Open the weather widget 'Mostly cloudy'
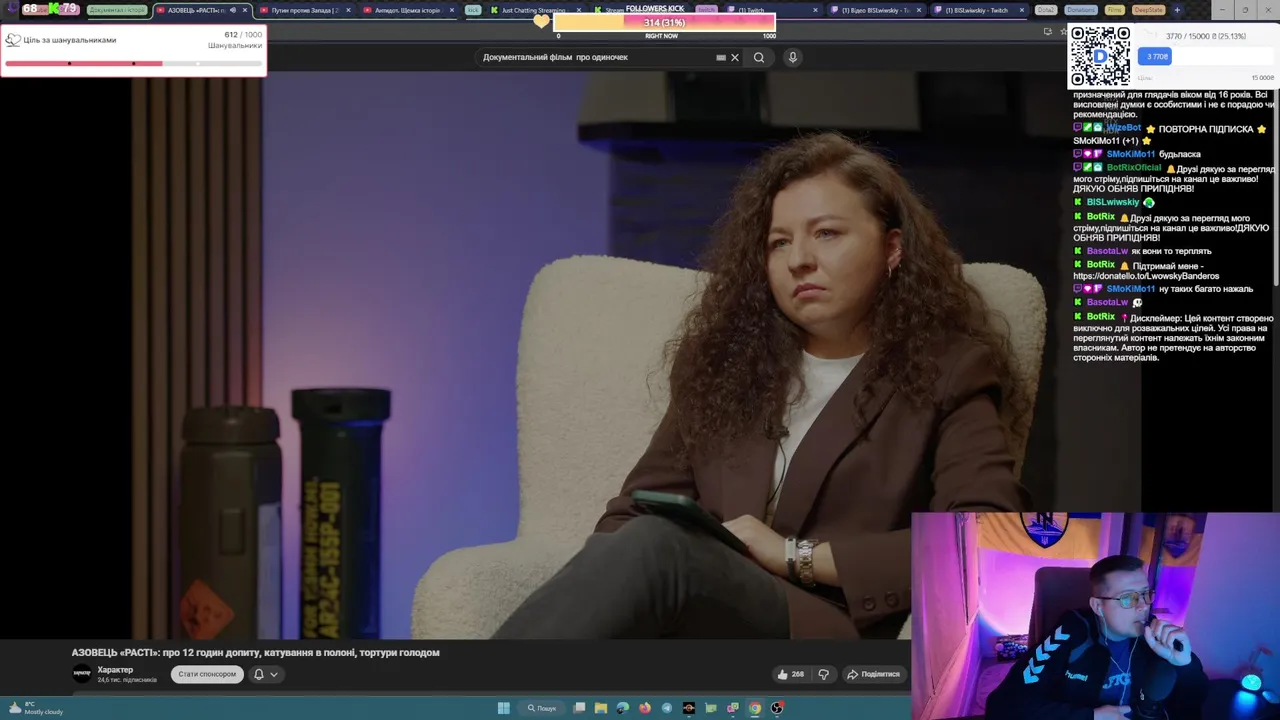The height and width of the screenshot is (720, 1280). 35,708
